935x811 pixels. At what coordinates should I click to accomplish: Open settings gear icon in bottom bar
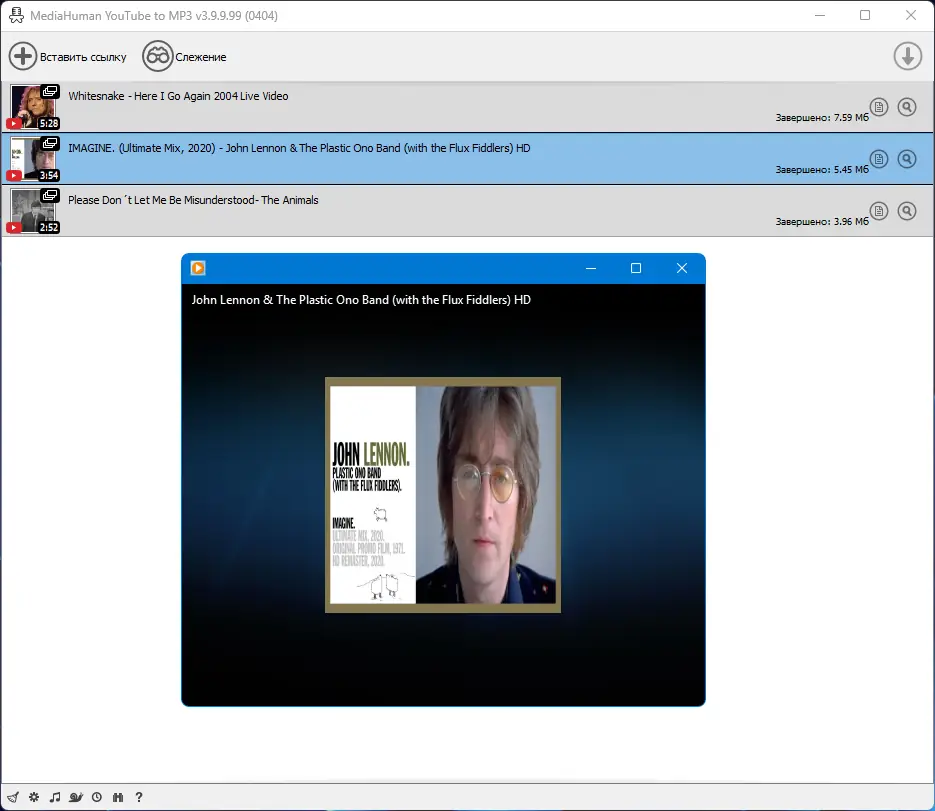pos(34,797)
